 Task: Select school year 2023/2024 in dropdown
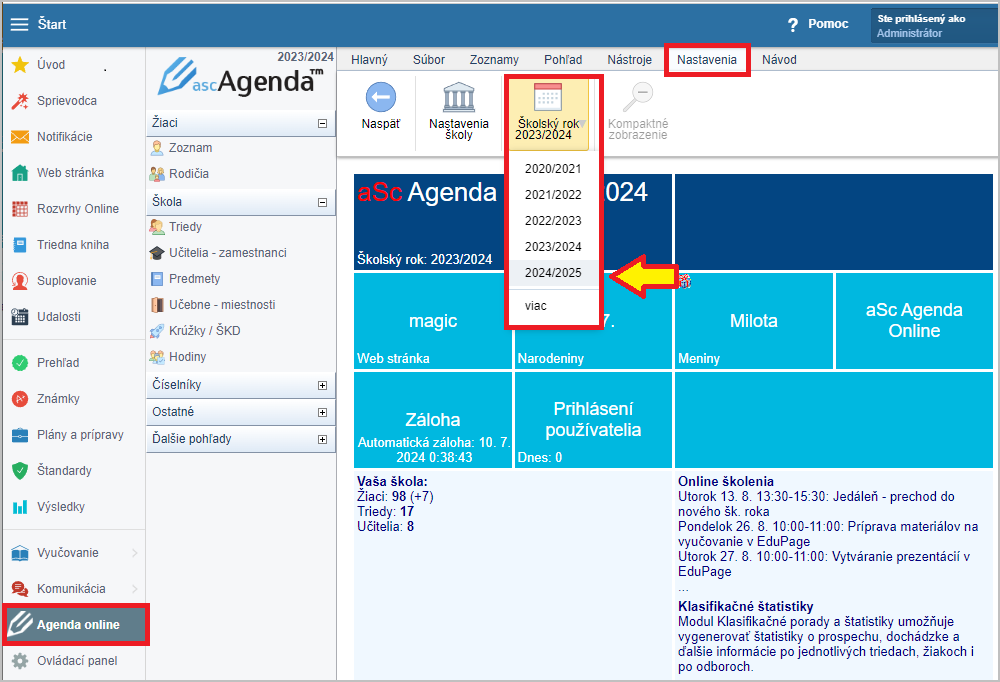553,247
